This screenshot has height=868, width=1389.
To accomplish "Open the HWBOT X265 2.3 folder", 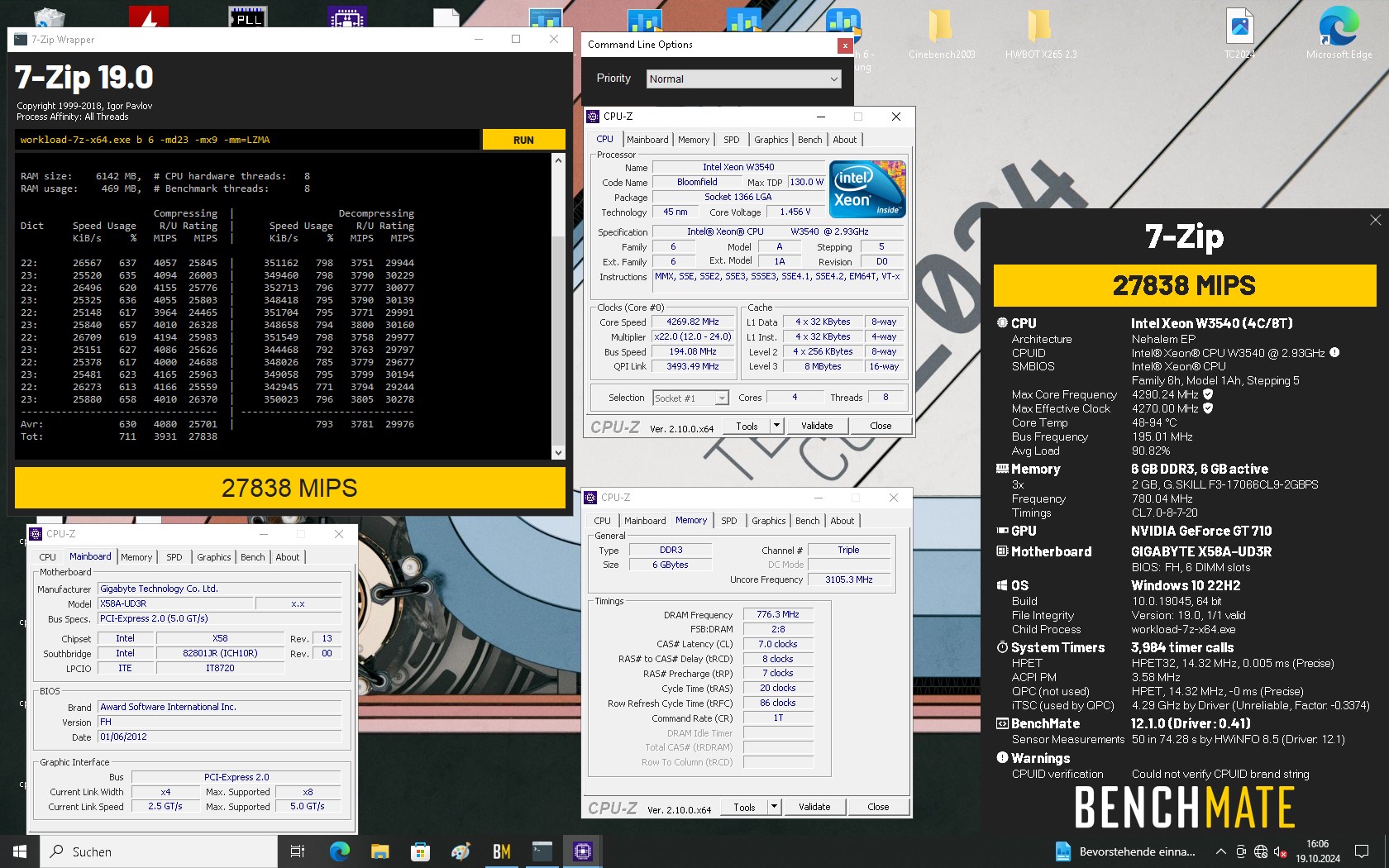I will point(1040,33).
